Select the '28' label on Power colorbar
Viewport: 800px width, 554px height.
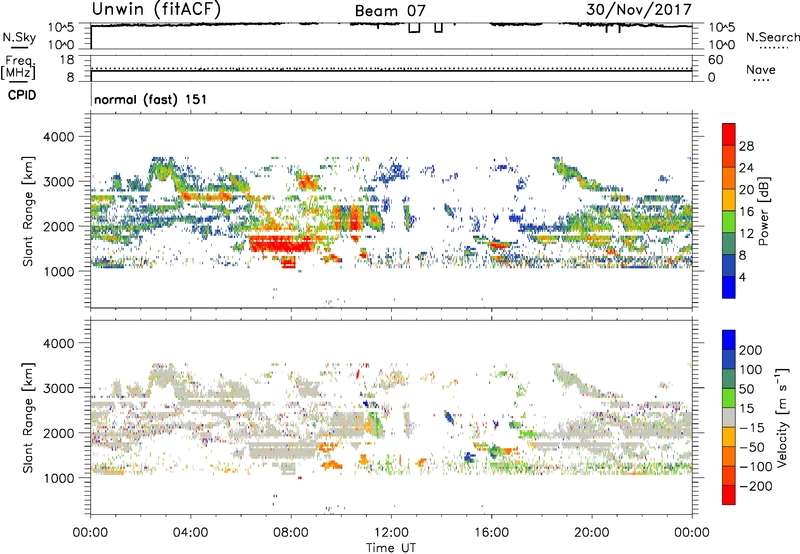746,146
